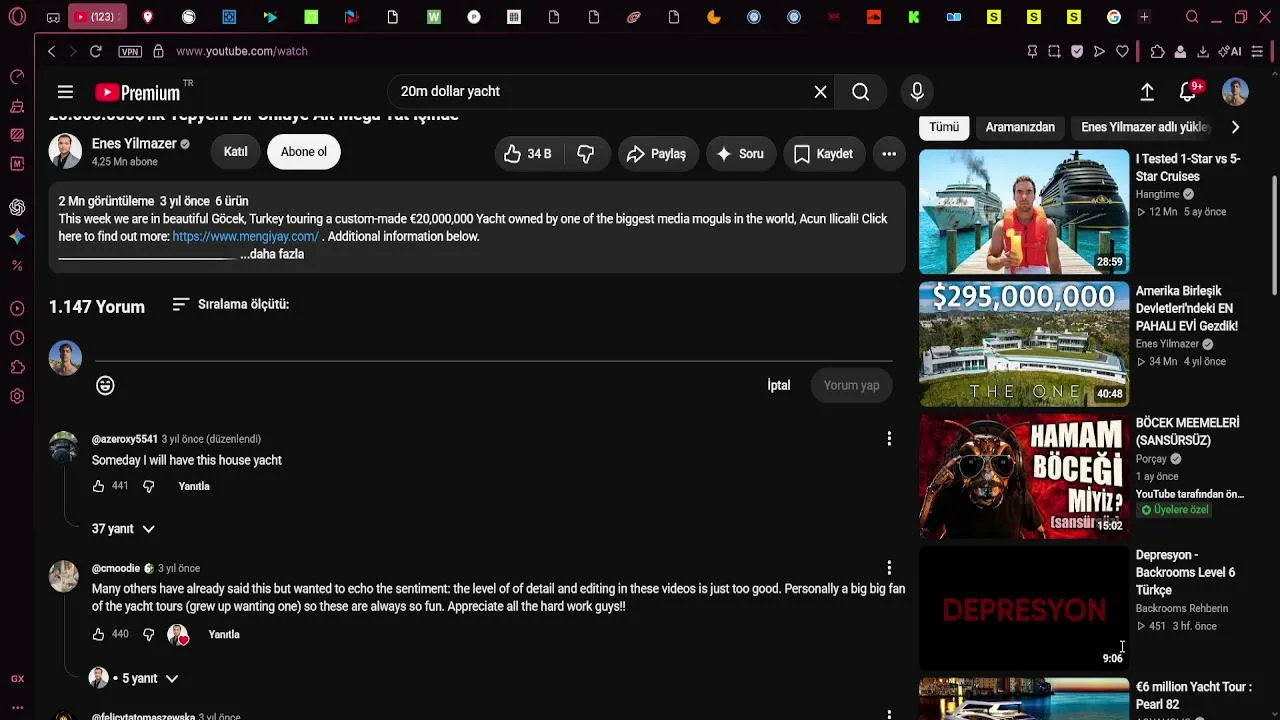This screenshot has height=720, width=1280.
Task: Open options menu for @azeroxy5541 comment
Action: pos(889,438)
